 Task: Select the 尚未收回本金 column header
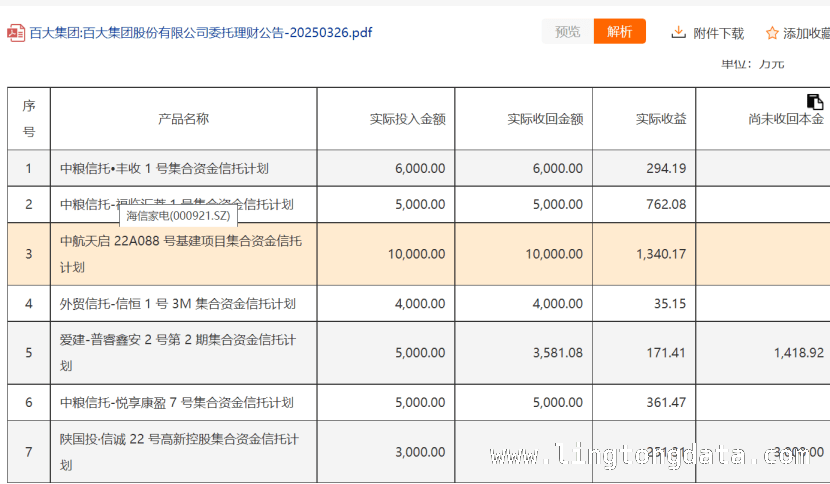(x=763, y=119)
